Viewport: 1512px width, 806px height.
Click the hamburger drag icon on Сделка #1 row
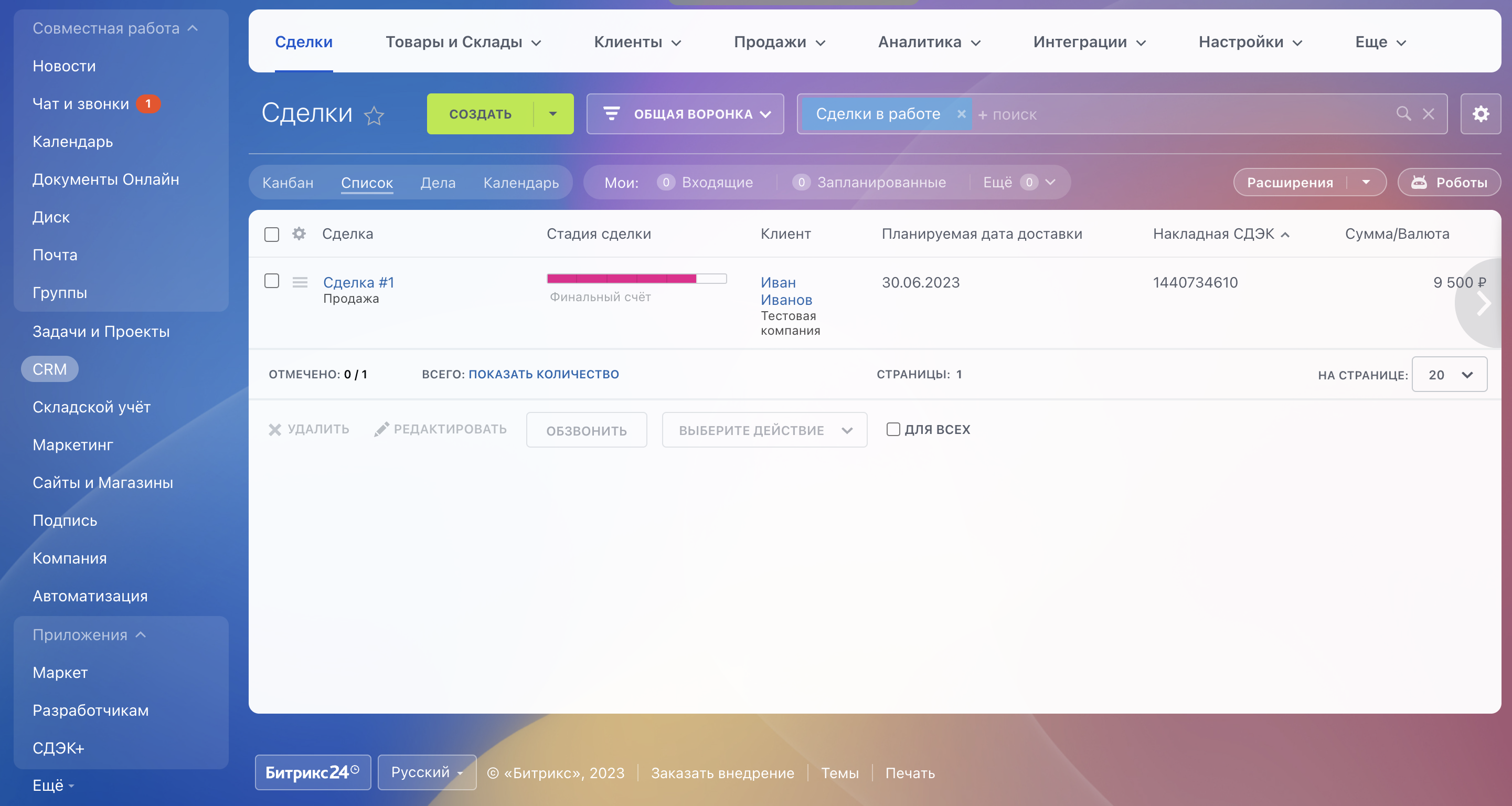pos(300,282)
